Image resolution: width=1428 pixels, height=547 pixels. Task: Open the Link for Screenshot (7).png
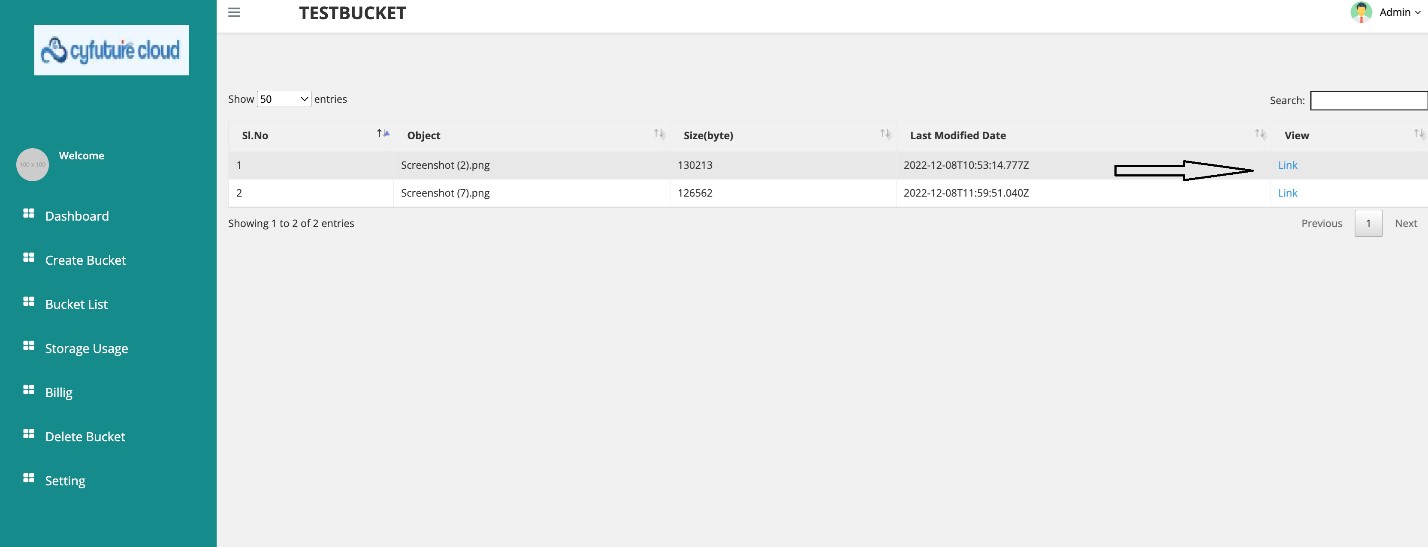coord(1287,193)
